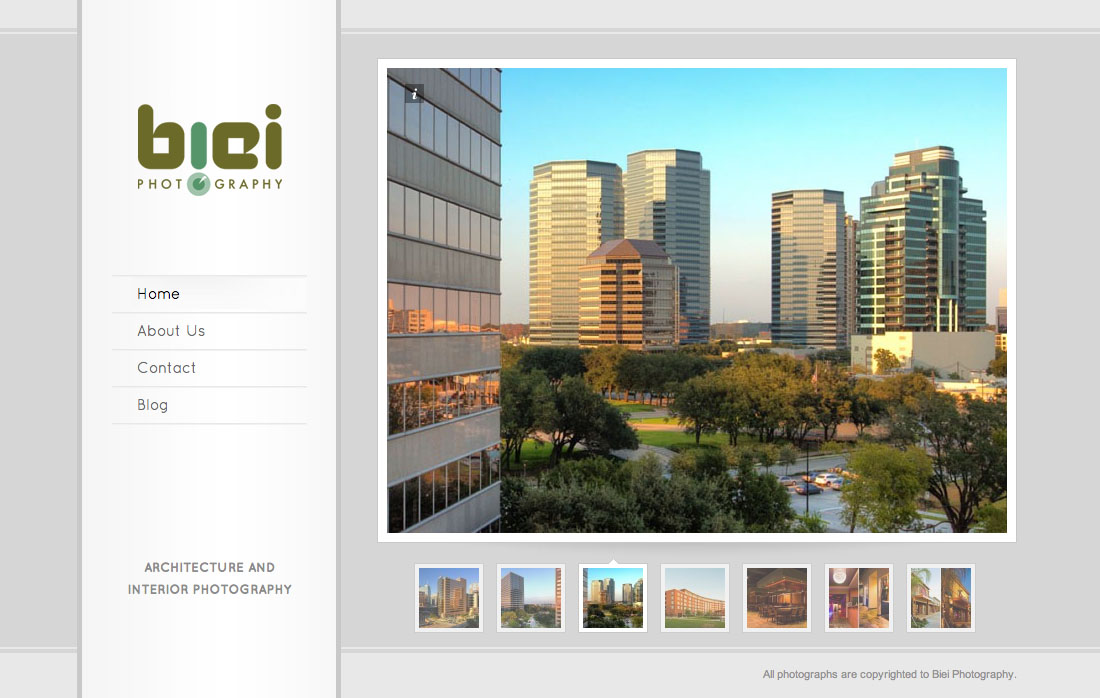The height and width of the screenshot is (698, 1100).
Task: Open the Home menu item
Action: 209,294
